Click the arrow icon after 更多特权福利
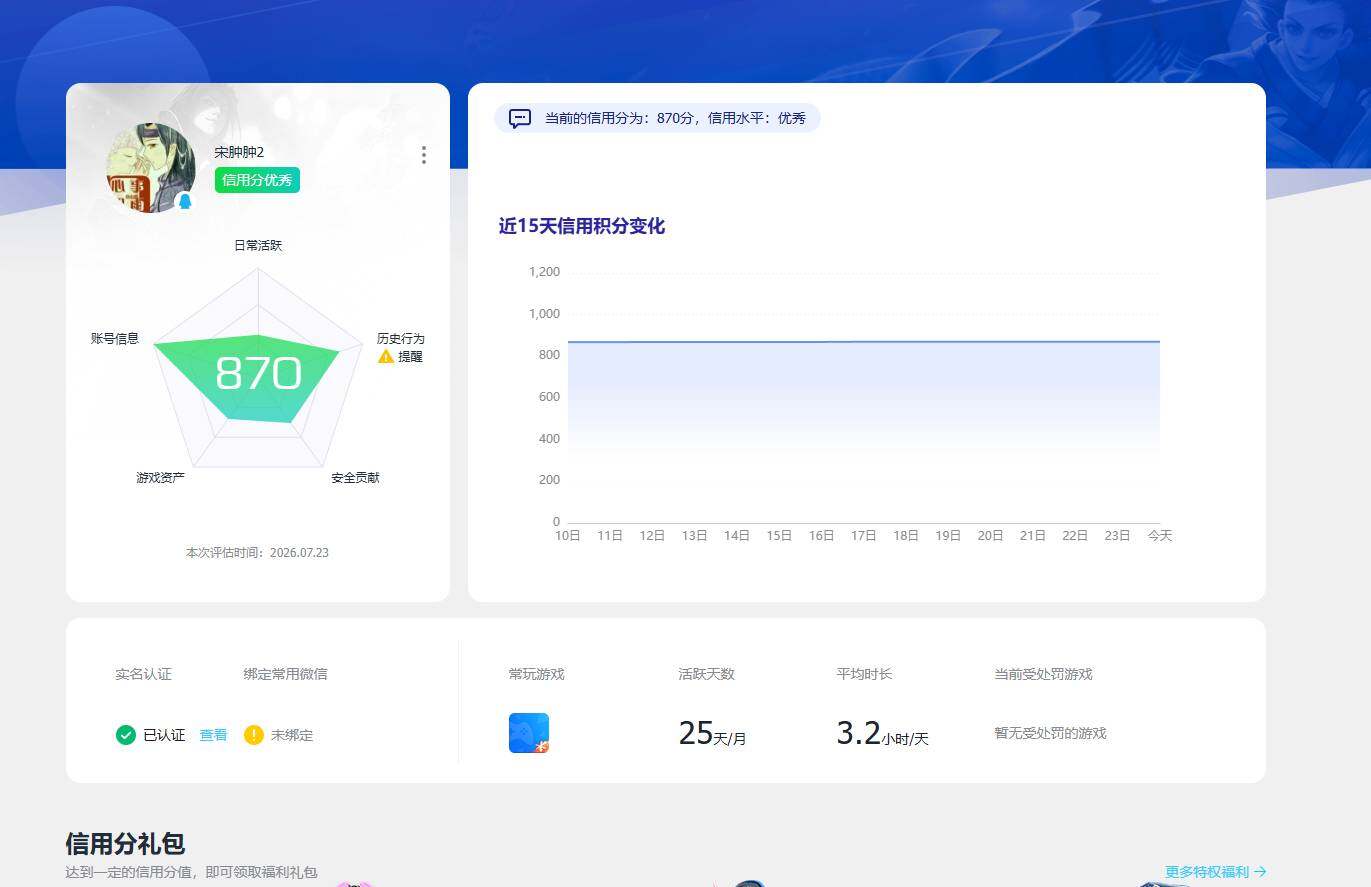Screen dimensions: 1371x887 (x=1260, y=872)
